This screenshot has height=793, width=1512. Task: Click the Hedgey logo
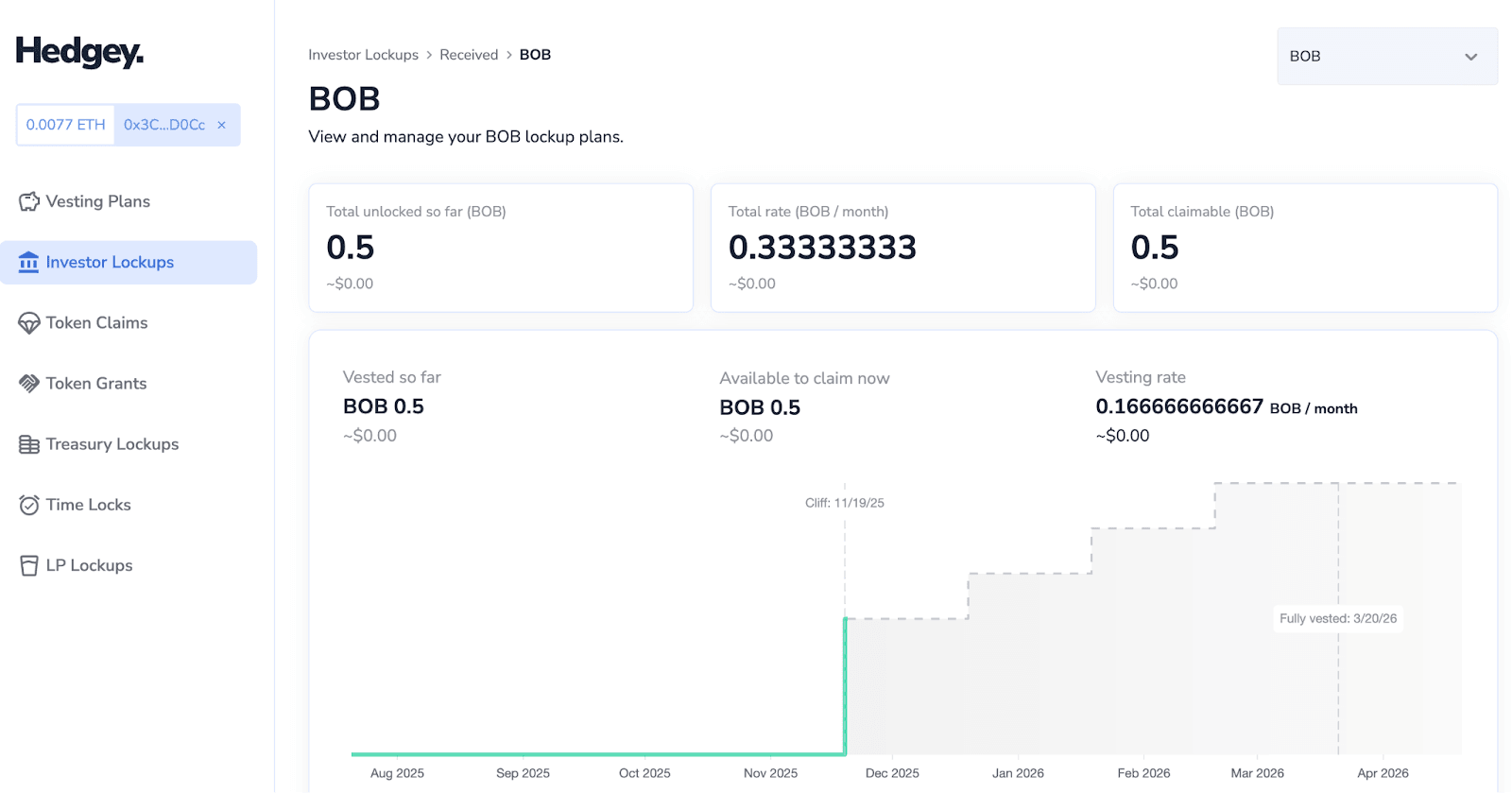[79, 52]
